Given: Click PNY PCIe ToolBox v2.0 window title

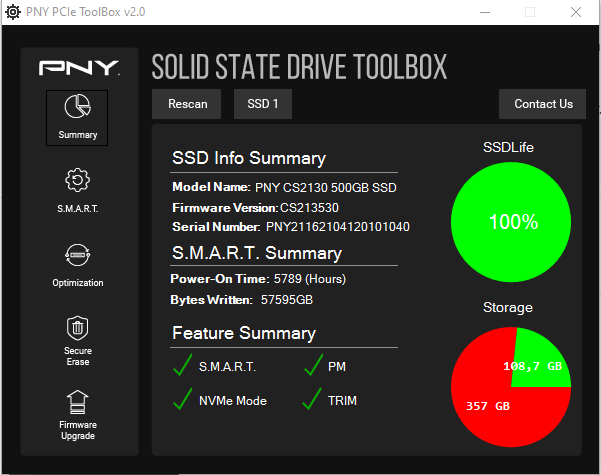Looking at the screenshot, I should (85, 12).
